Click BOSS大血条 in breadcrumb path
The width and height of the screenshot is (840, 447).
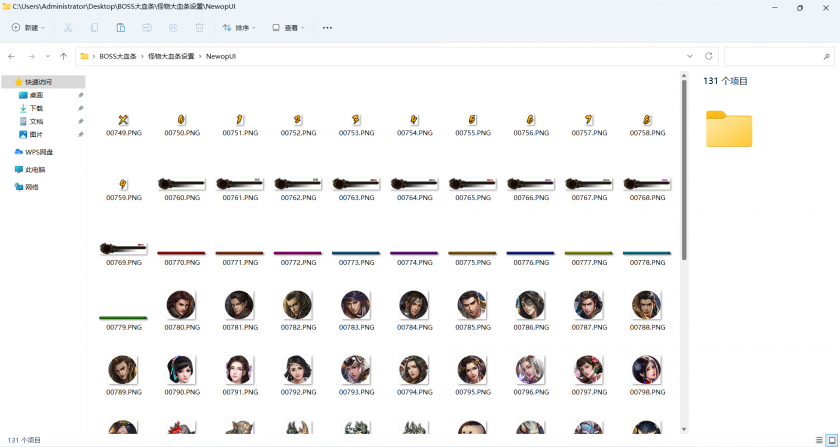[x=117, y=57]
